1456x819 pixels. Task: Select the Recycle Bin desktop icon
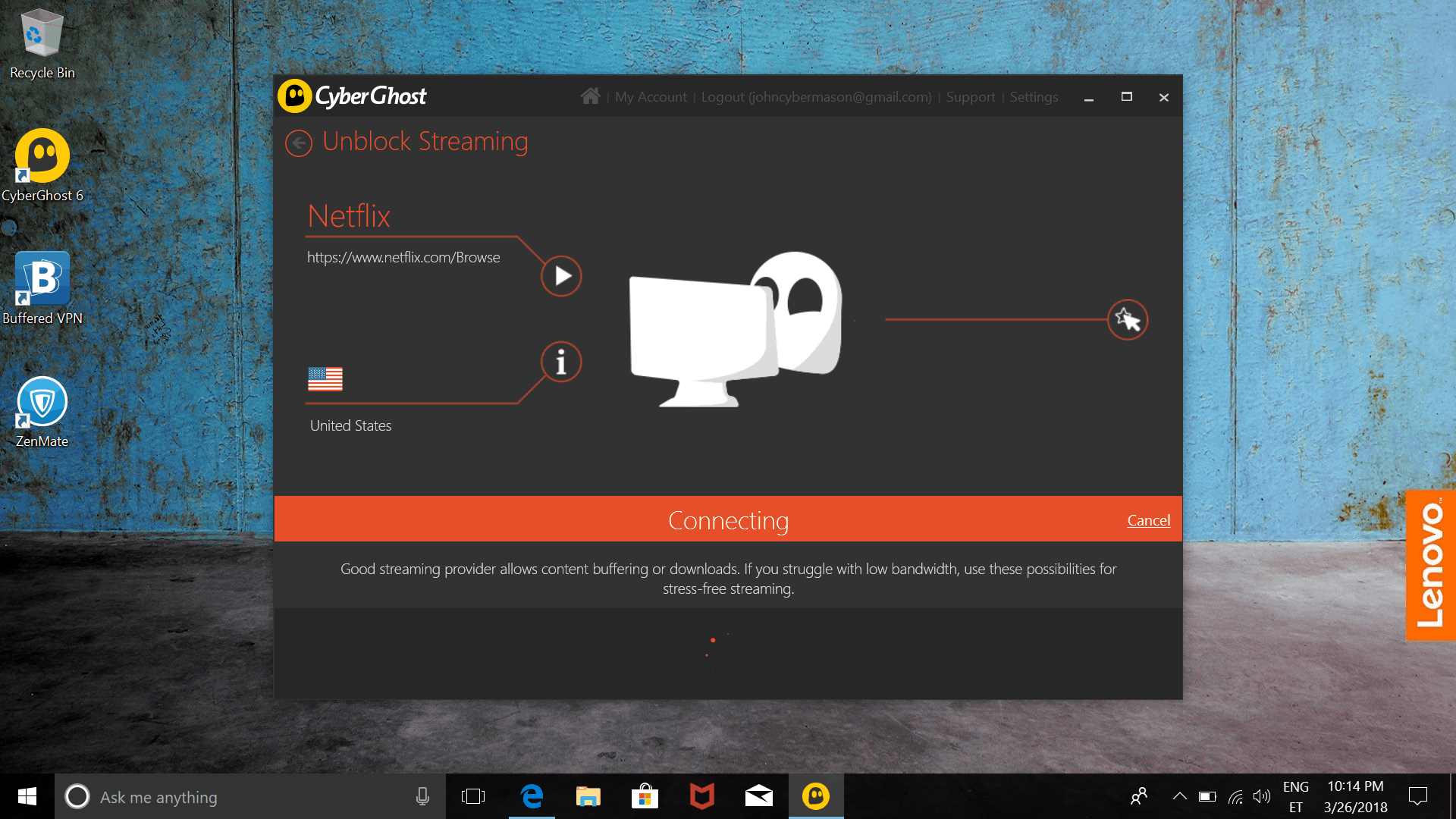[42, 45]
